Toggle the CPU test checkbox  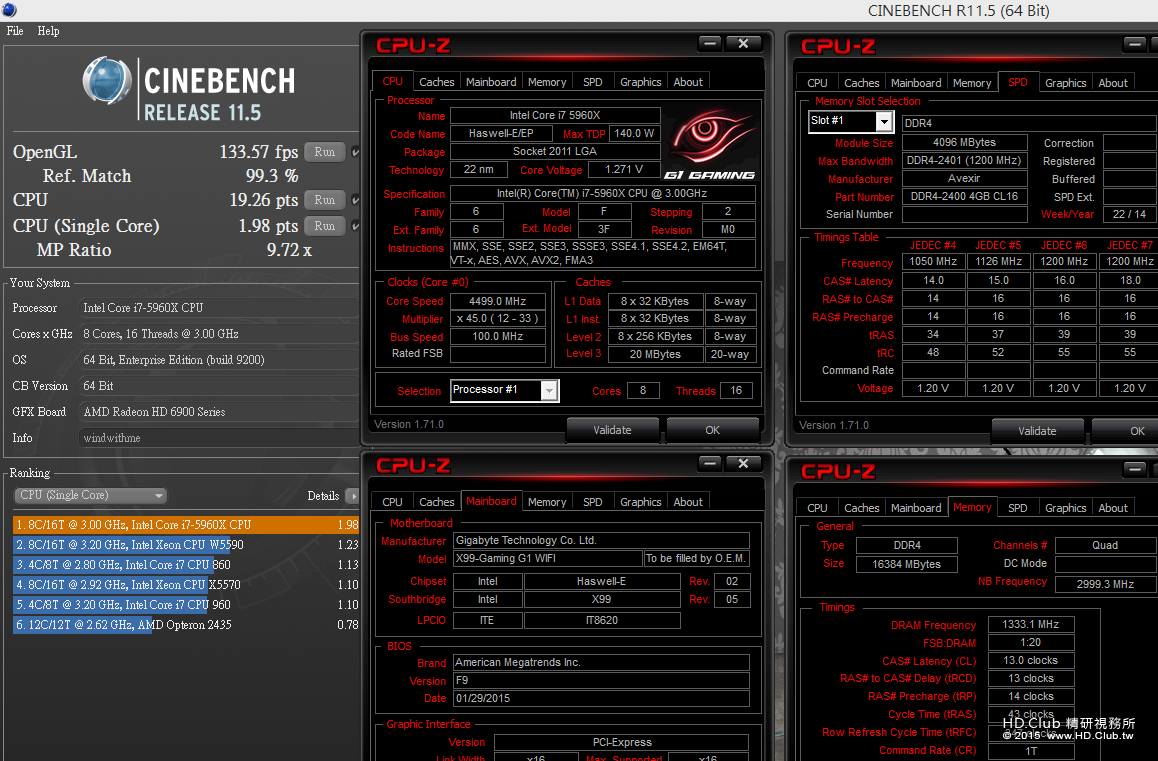click(355, 200)
